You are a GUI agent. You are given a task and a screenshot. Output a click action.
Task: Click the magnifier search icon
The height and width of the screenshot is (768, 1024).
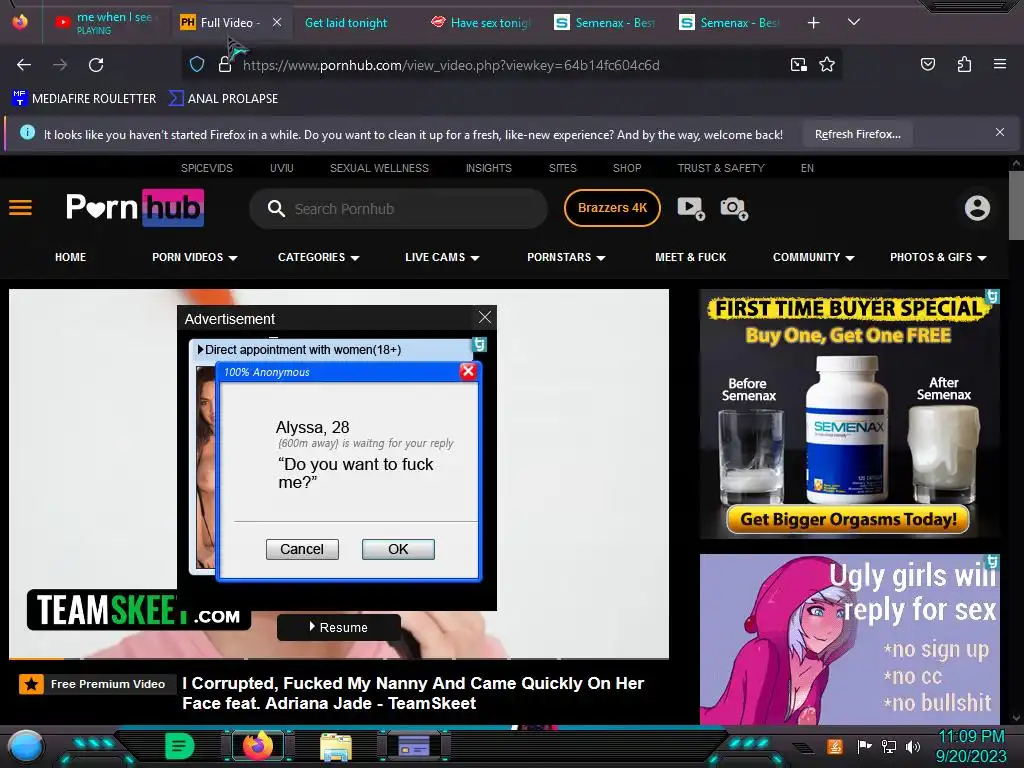(x=276, y=208)
